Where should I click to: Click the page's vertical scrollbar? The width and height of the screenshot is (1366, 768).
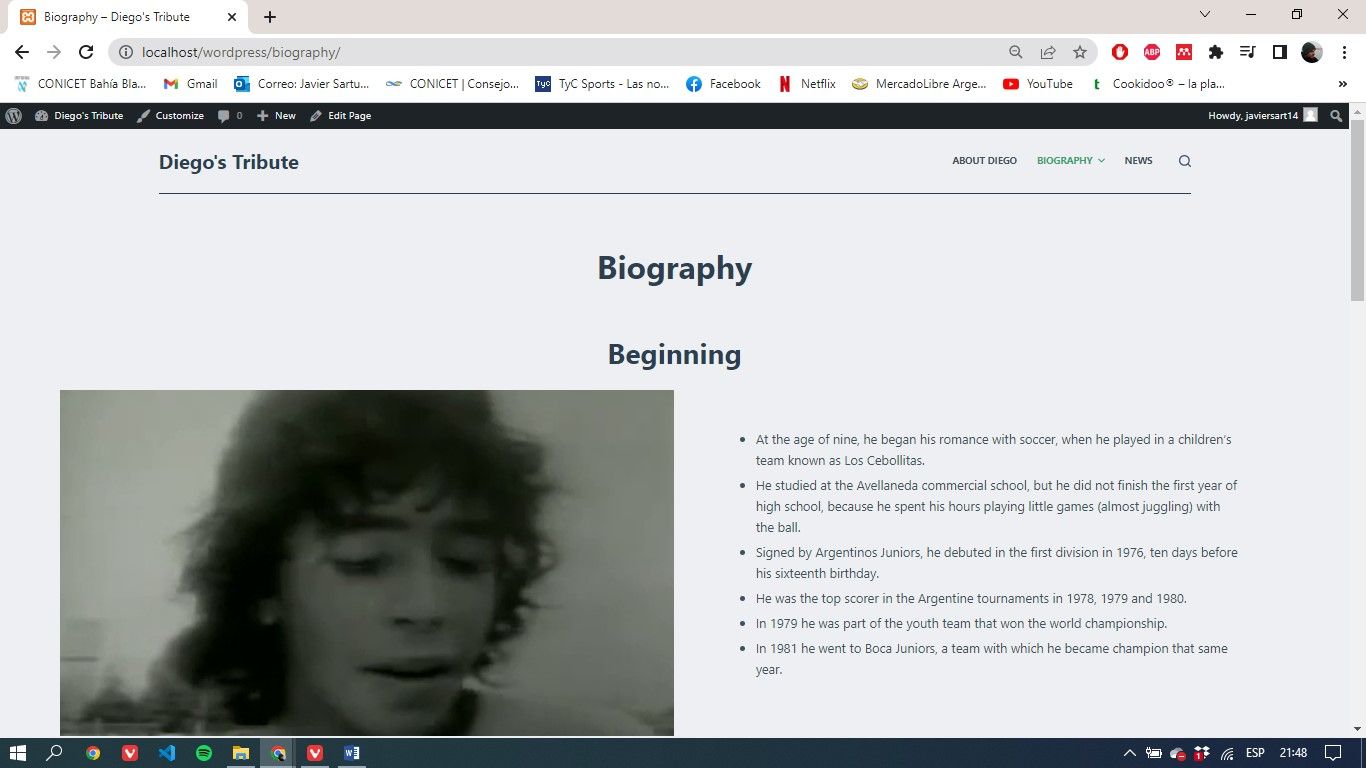pos(1357,210)
